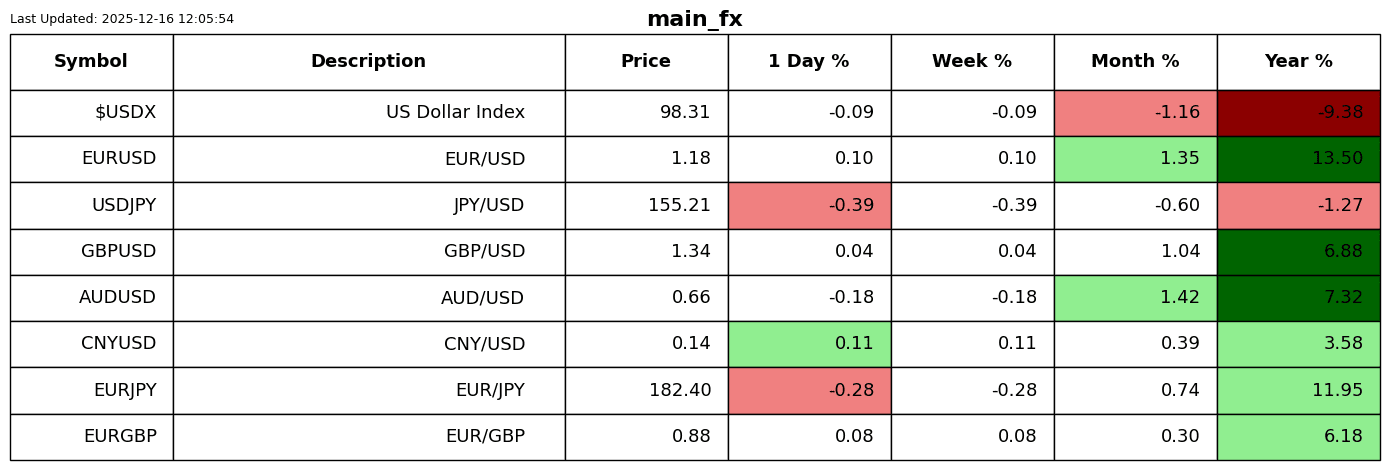The width and height of the screenshot is (1390, 470).
Task: Select the EURGBP symbol cell
Action: coord(91,437)
